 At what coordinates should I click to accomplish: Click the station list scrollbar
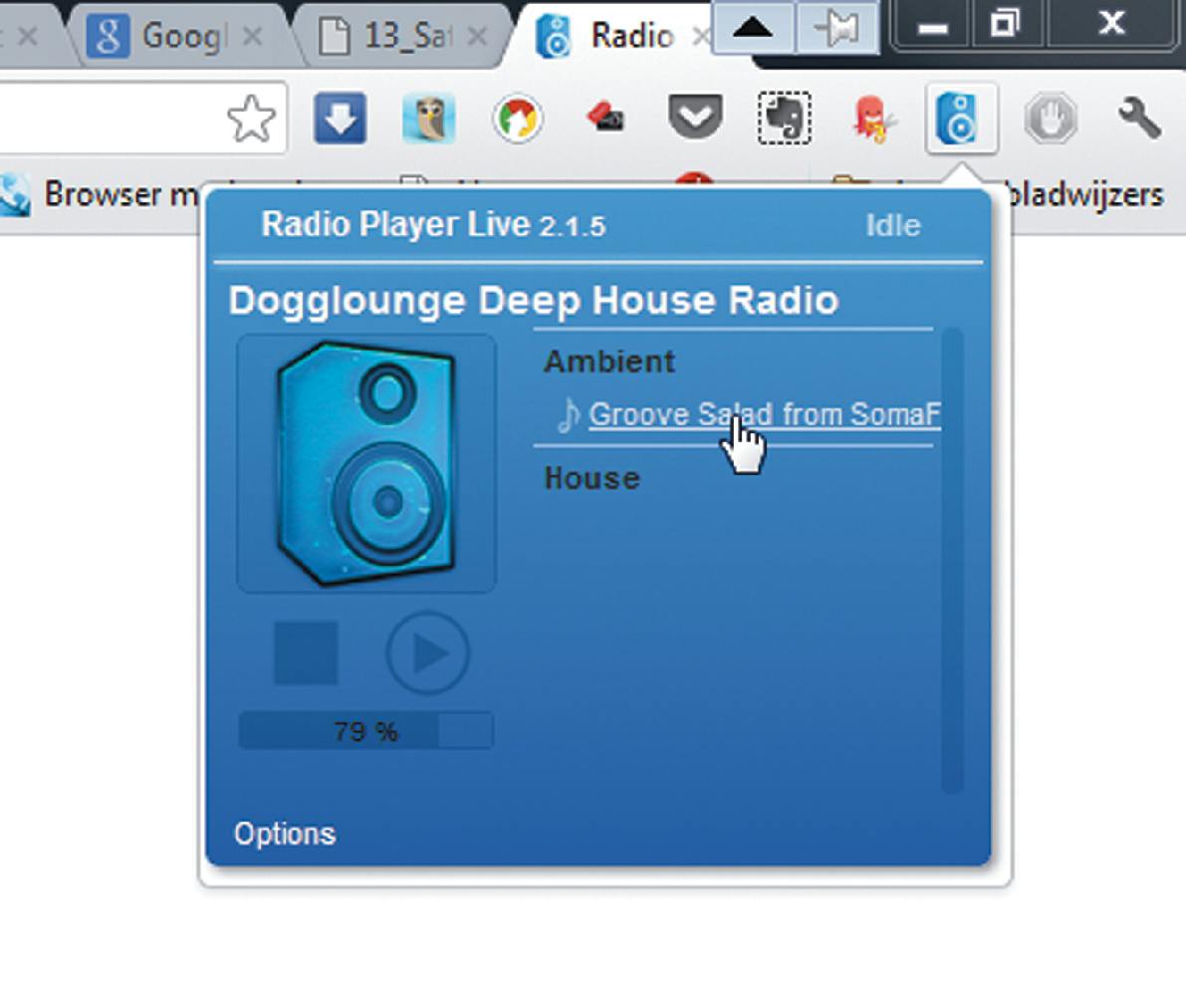(x=953, y=560)
